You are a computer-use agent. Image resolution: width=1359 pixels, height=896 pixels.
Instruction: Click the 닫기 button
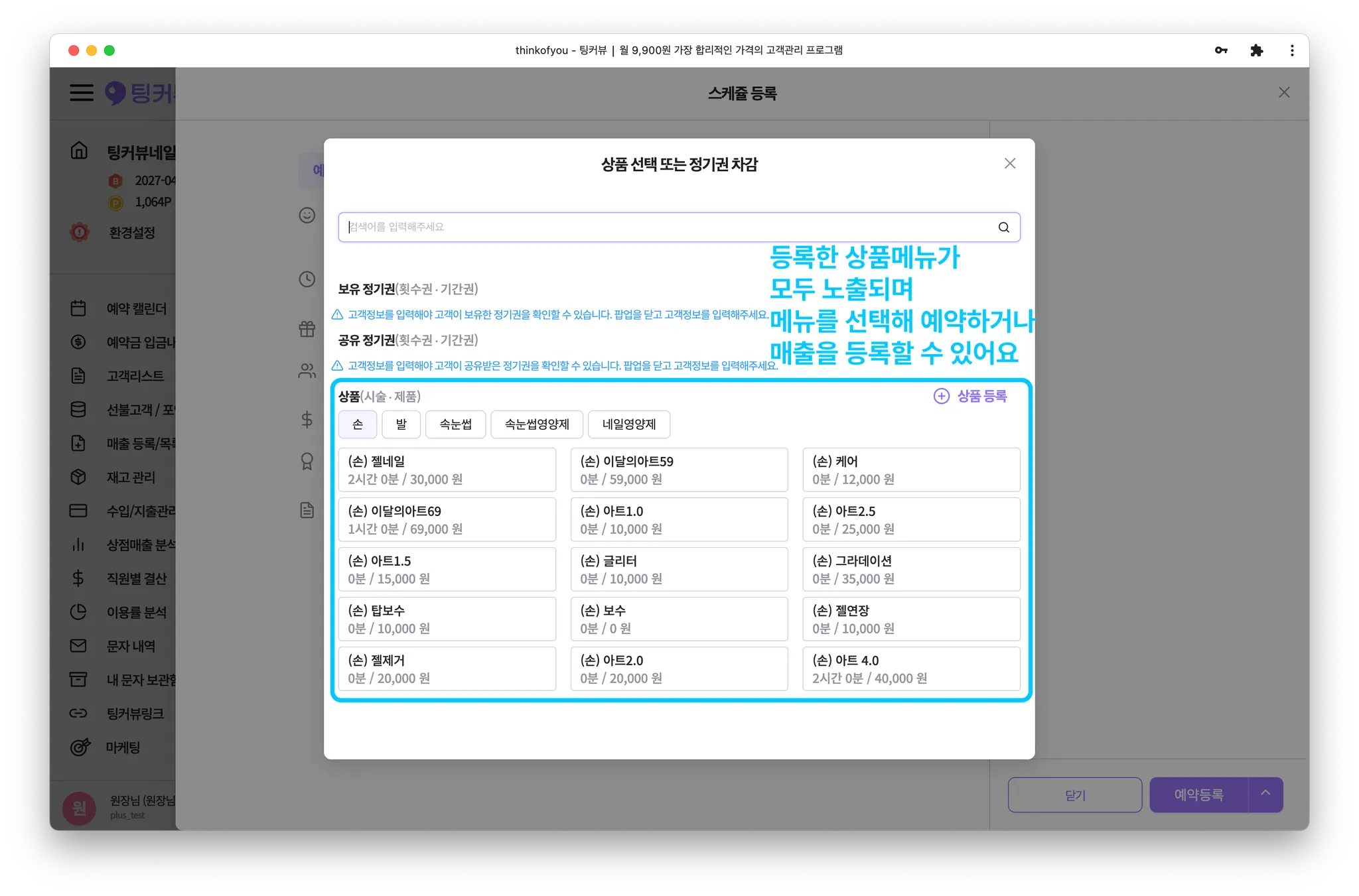1074,795
